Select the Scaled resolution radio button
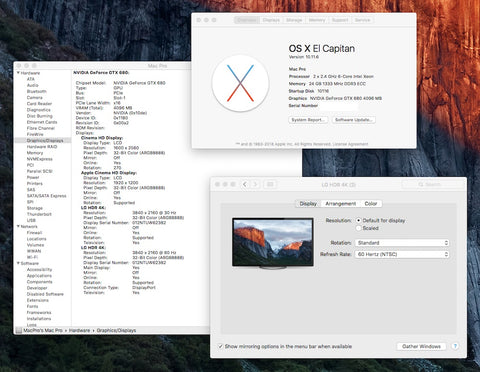This screenshot has height=372, width=480. tap(359, 228)
